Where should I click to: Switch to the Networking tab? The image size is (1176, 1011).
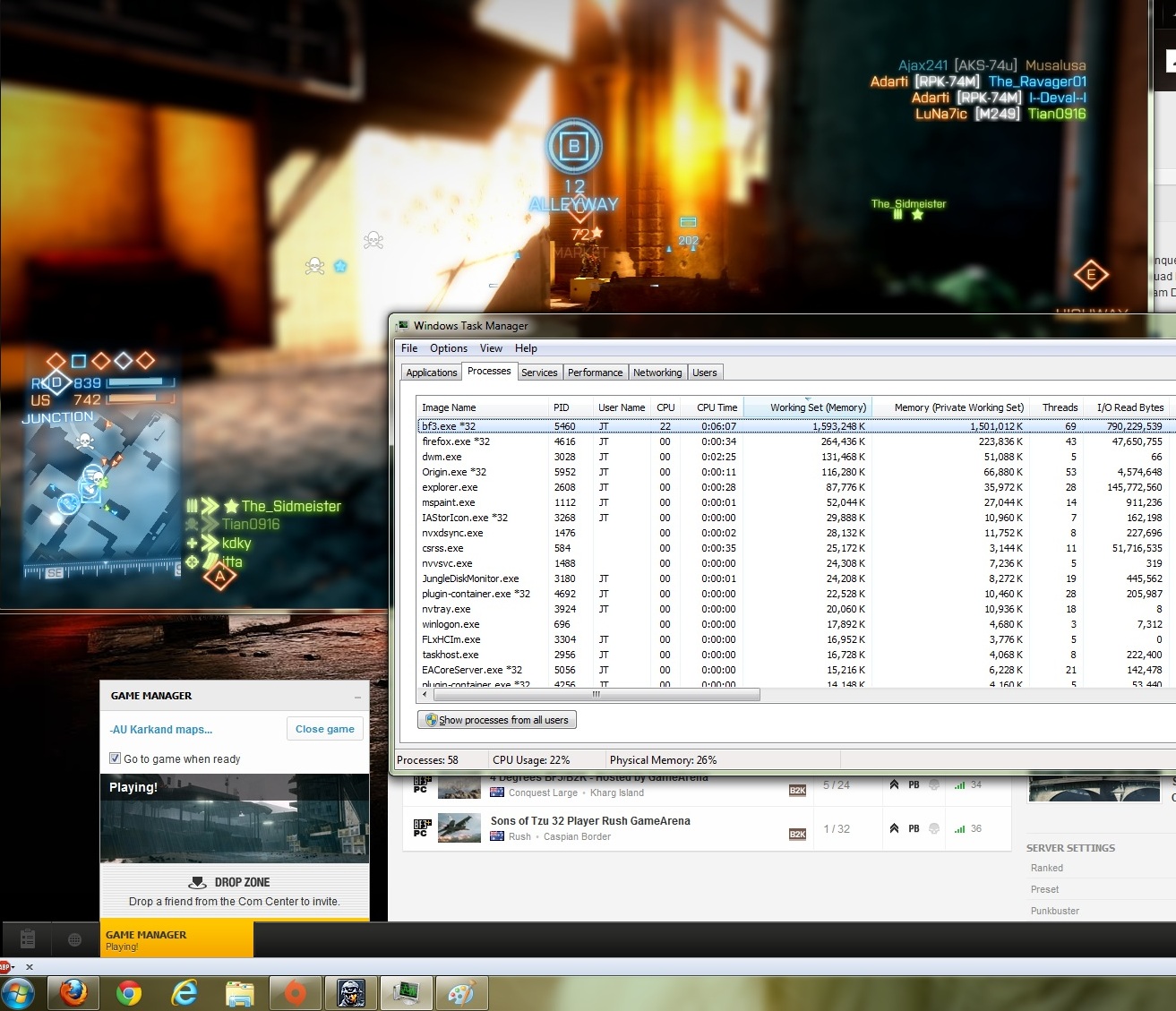(x=657, y=373)
